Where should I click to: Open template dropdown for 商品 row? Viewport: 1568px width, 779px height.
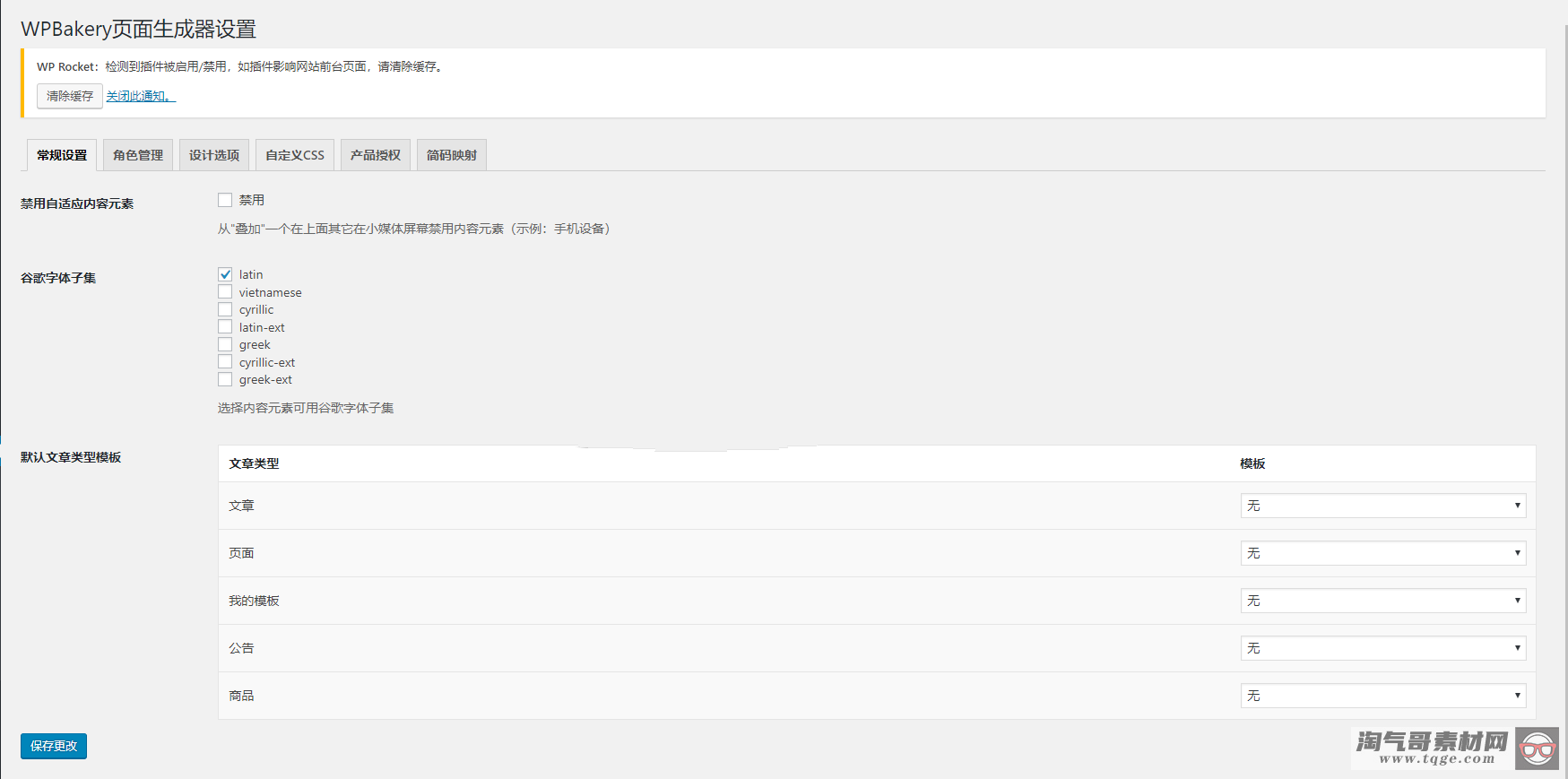click(1383, 696)
